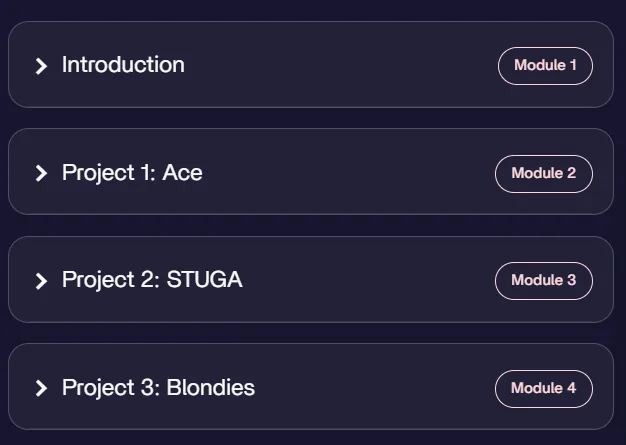Select the Module 3 pill label
Image resolution: width=626 pixels, height=445 pixels.
coord(544,281)
